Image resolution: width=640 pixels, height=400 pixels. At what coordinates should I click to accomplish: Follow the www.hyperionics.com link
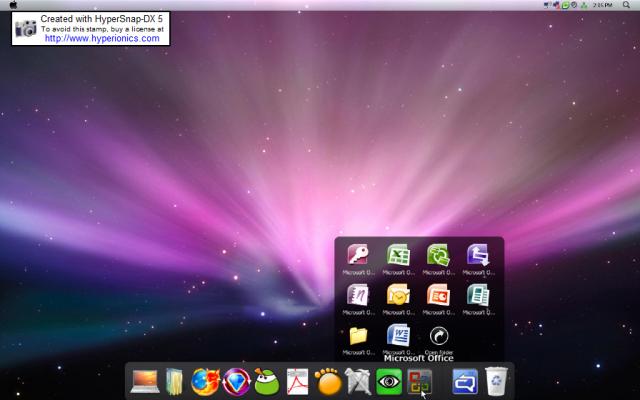[x=102, y=38]
